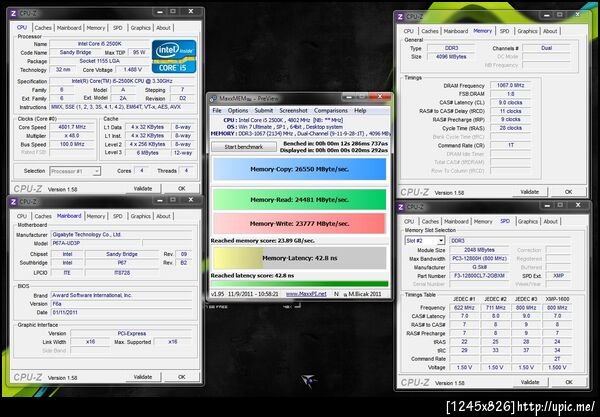
Task: Click OK in the SPD CPU-Z window
Action: pos(569,382)
